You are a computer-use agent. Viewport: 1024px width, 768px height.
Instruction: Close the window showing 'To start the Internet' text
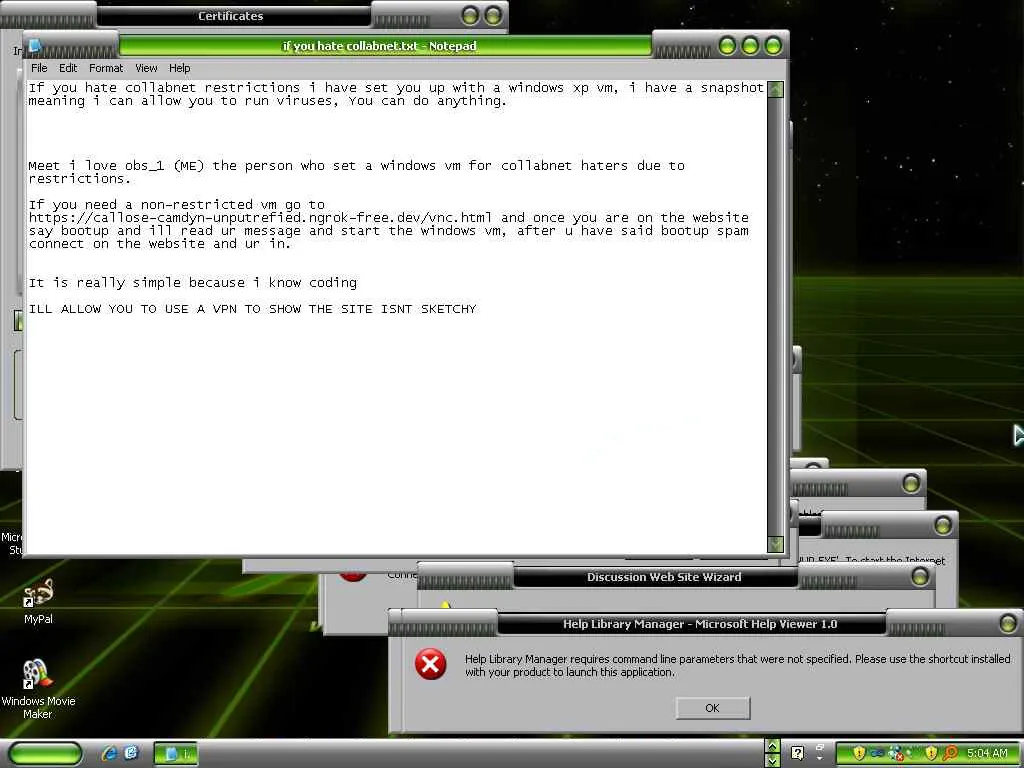[x=942, y=525]
